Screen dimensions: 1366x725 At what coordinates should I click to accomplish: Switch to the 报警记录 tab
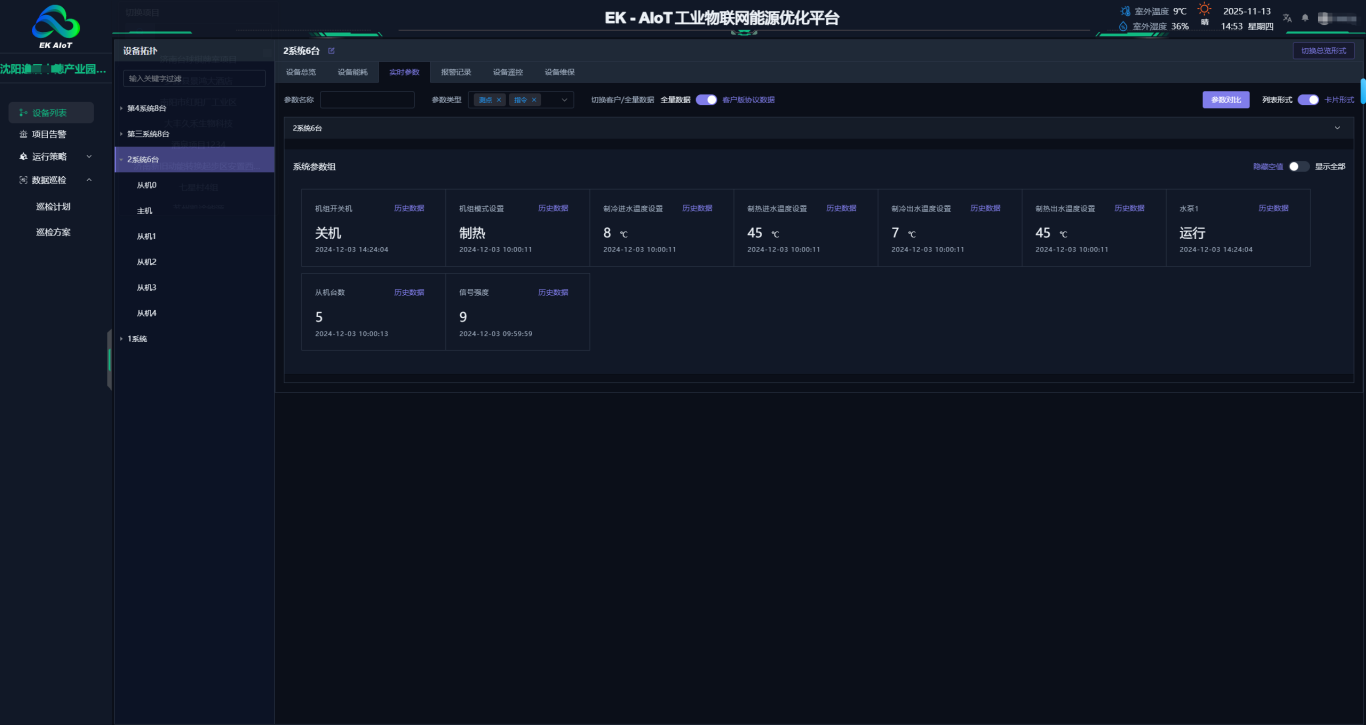click(456, 72)
